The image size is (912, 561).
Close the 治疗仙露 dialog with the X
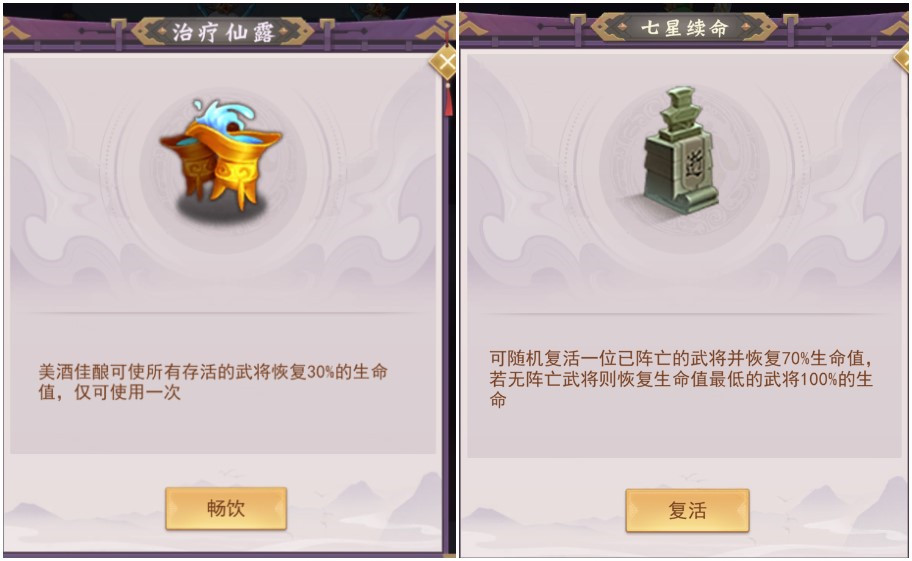pos(446,63)
